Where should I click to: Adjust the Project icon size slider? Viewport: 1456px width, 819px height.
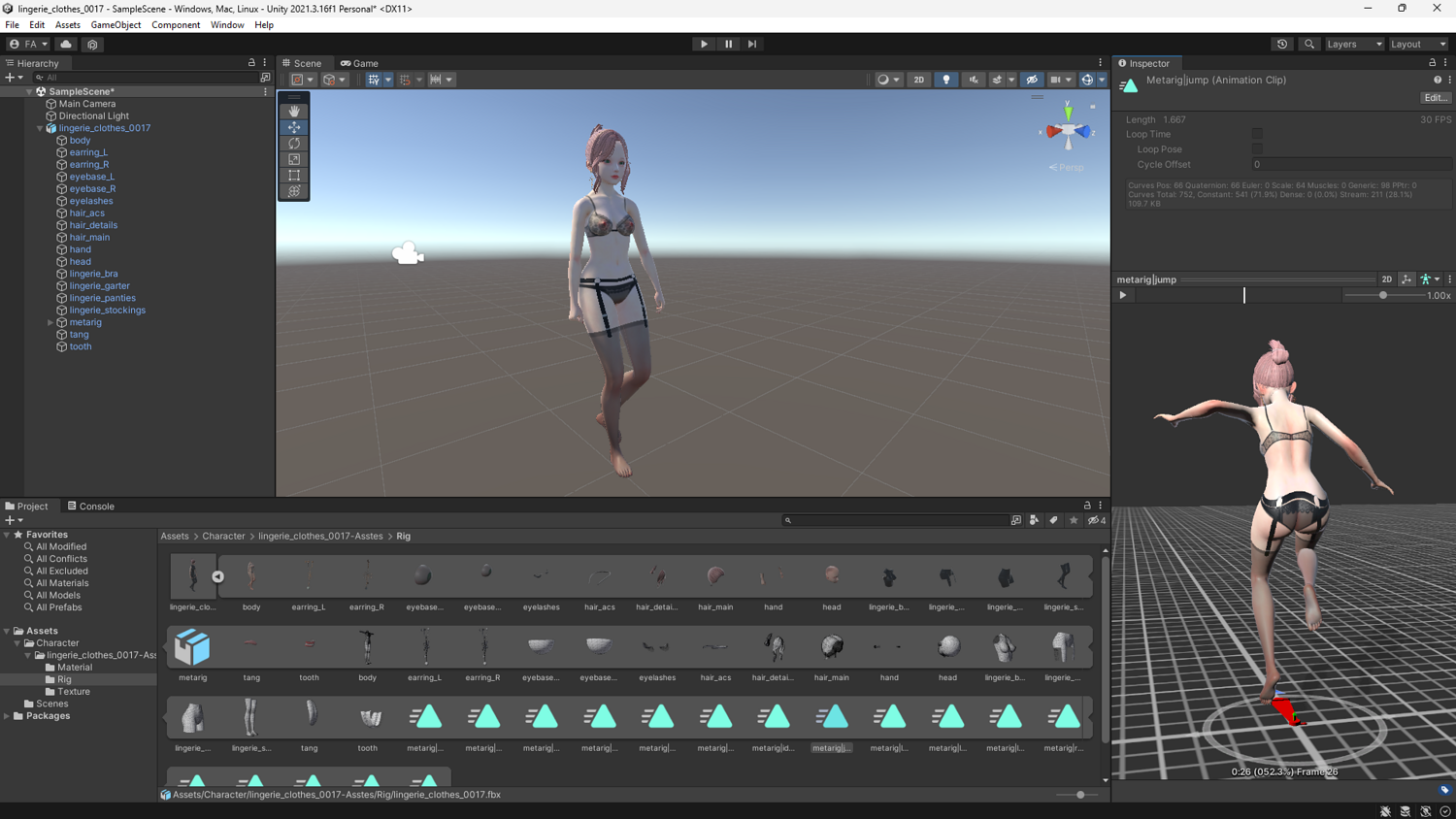coord(1079,795)
